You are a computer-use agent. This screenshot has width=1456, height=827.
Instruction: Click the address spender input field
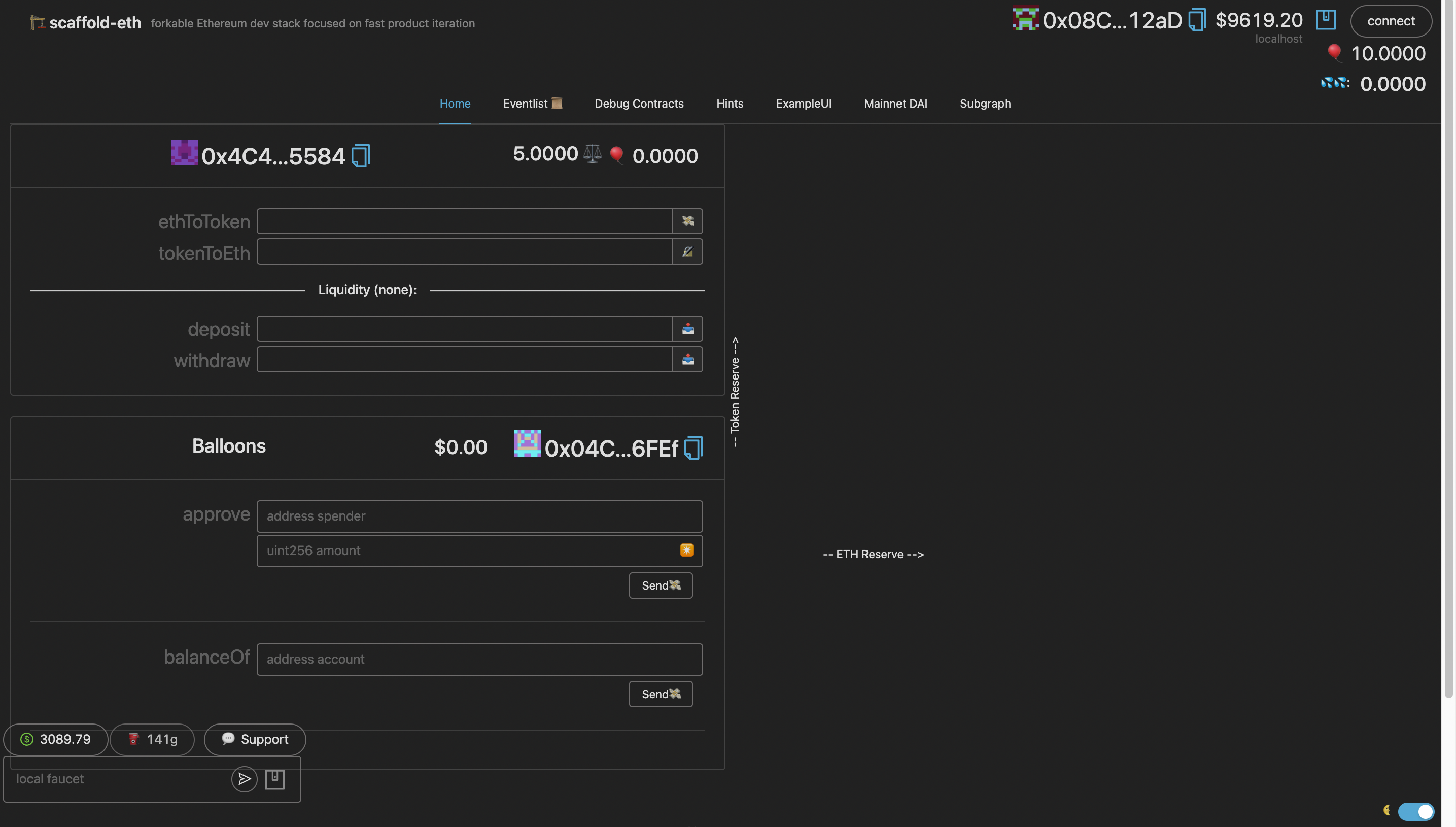(x=479, y=516)
